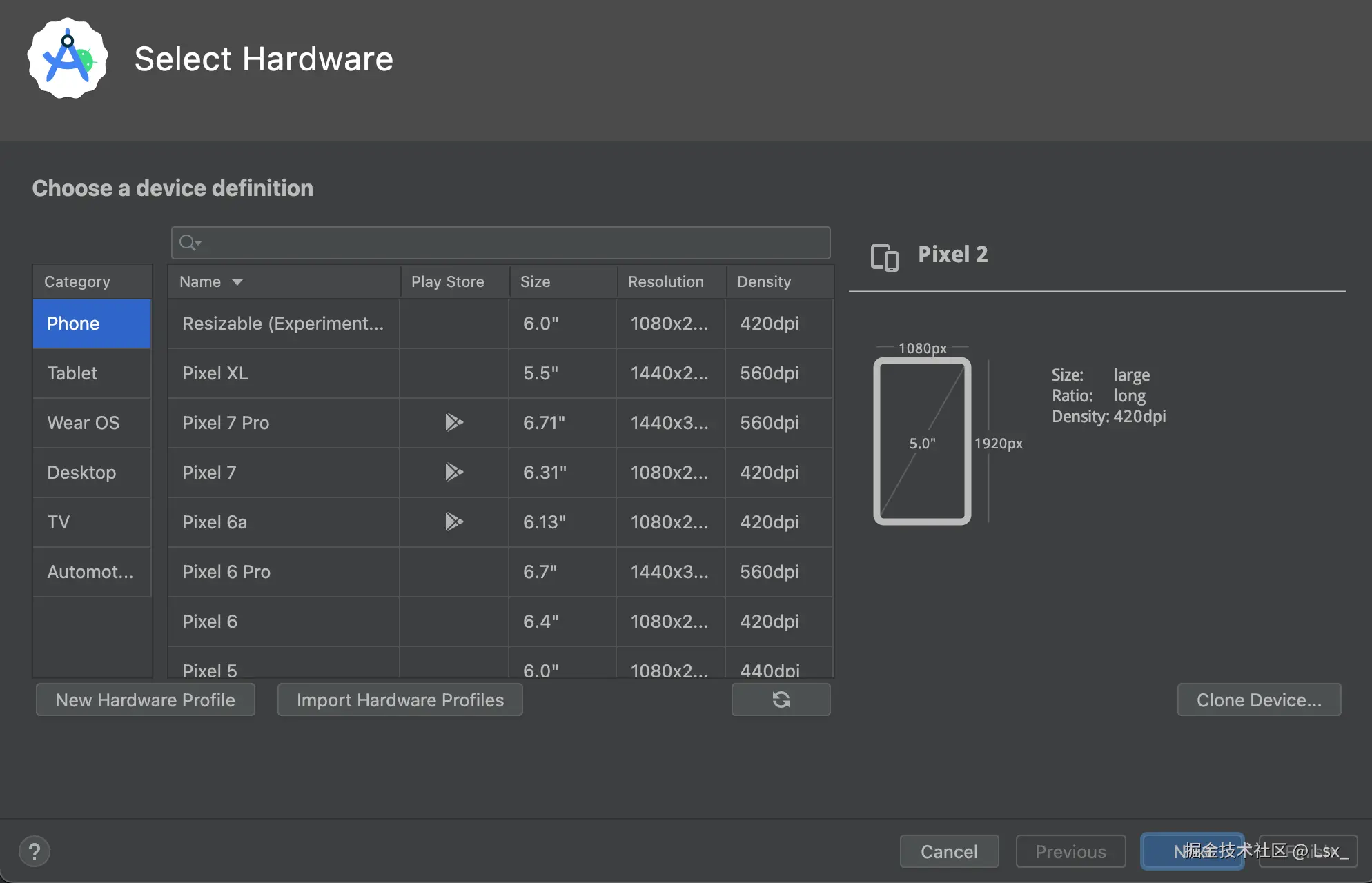This screenshot has width=1372, height=883.
Task: Open help with the question mark icon
Action: point(35,851)
